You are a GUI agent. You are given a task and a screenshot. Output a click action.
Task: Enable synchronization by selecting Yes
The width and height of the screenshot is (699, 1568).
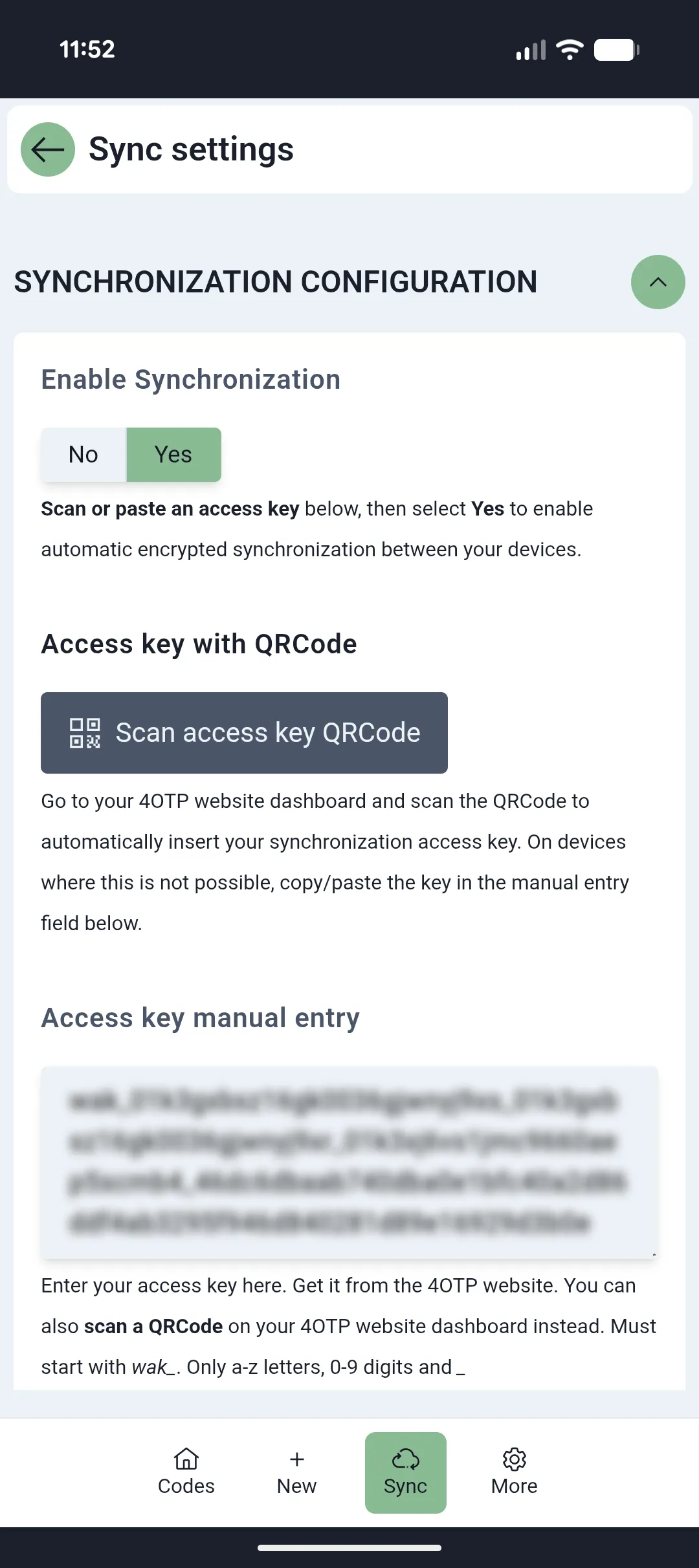tap(173, 454)
